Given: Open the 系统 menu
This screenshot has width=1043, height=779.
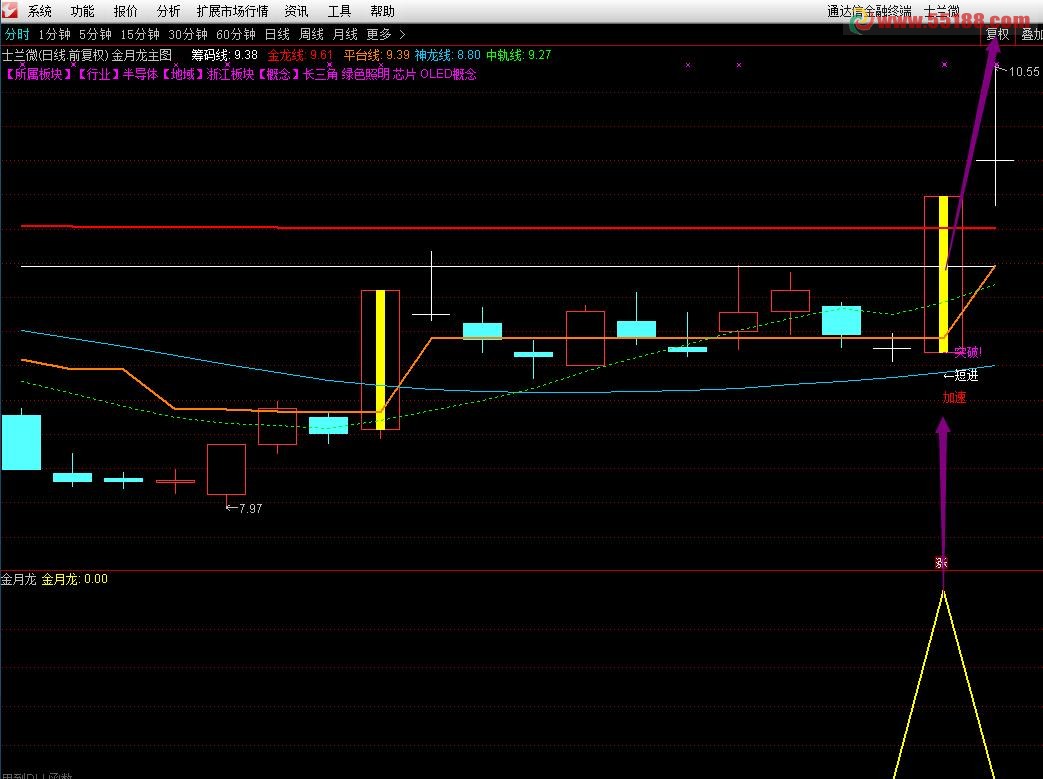Looking at the screenshot, I should pyautogui.click(x=40, y=12).
